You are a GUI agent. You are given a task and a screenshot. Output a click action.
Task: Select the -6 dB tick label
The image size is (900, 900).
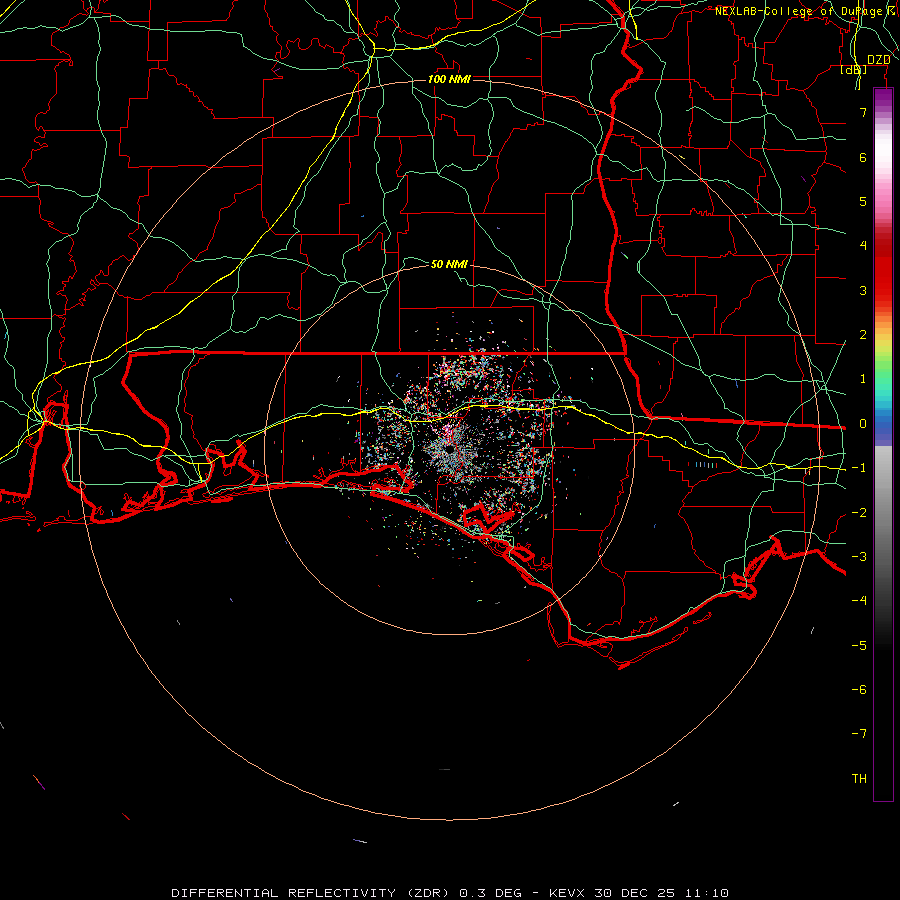coord(859,690)
